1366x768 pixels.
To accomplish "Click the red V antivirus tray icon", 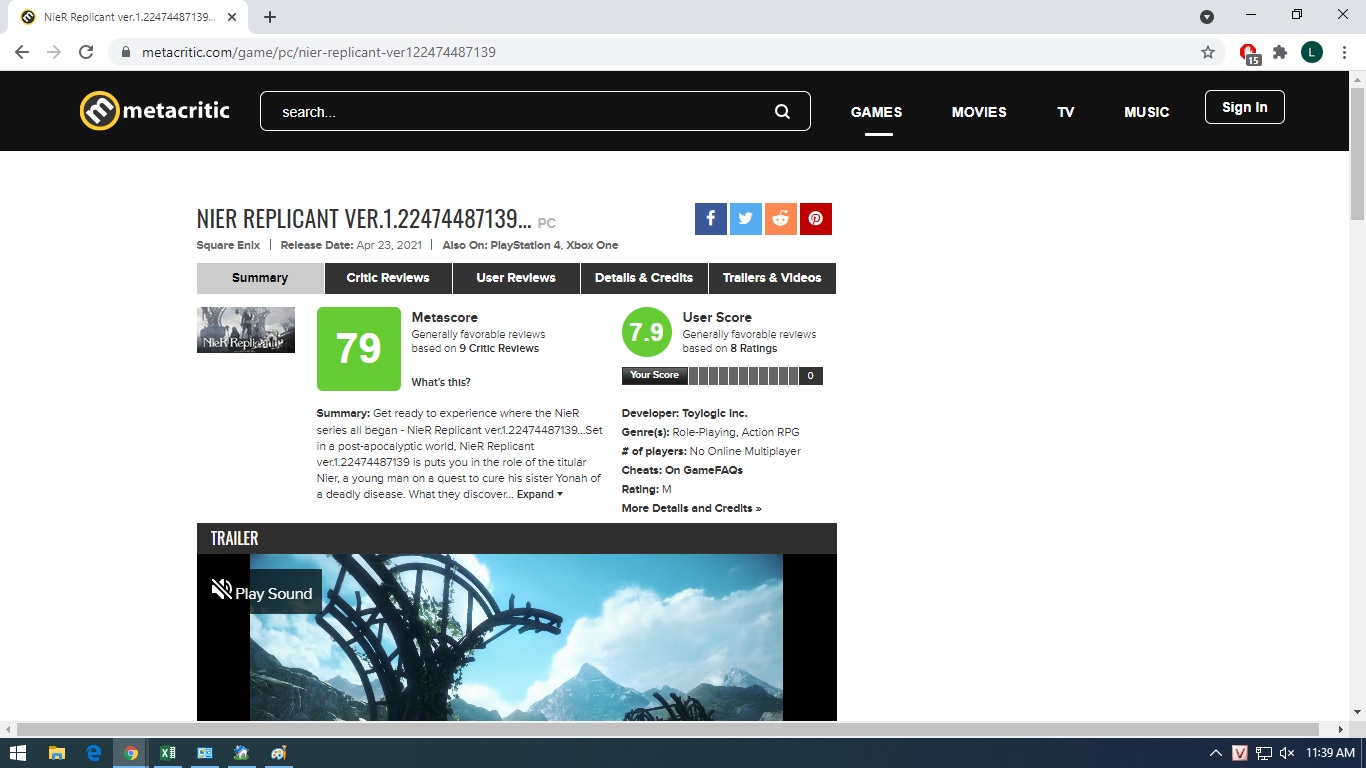I will pos(1240,753).
